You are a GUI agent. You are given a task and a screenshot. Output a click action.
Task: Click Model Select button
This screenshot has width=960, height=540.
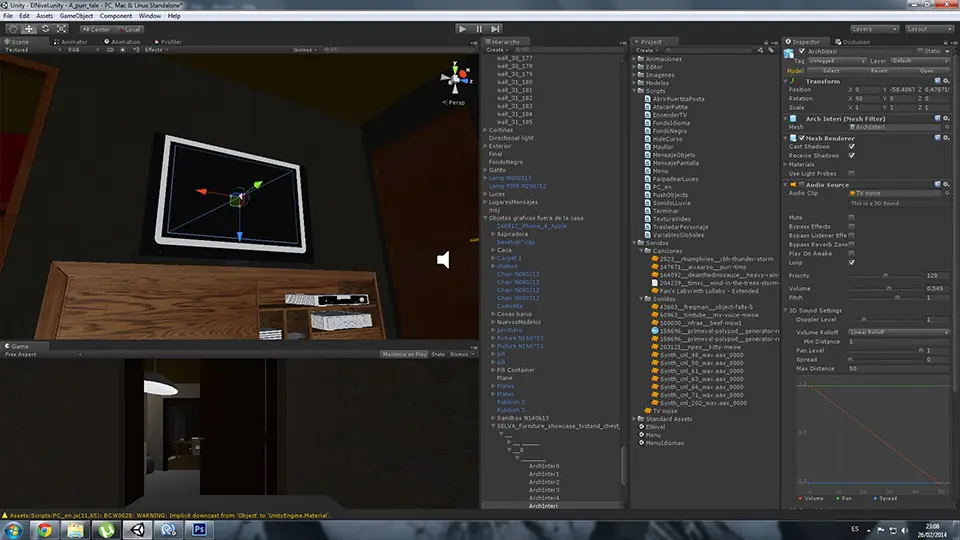(x=831, y=70)
